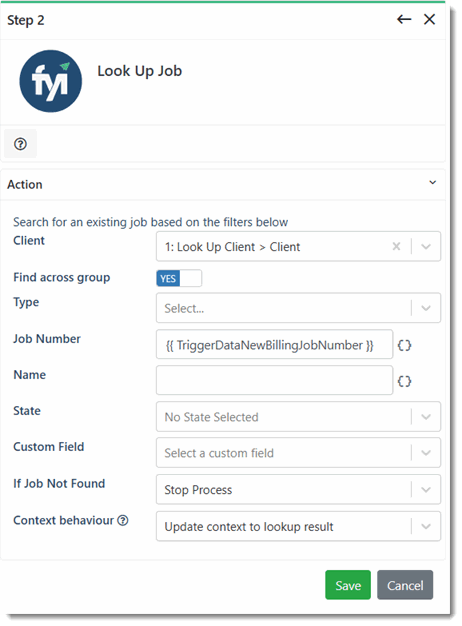462x626 pixels.
Task: Open the Custom Field dropdown
Action: (298, 453)
